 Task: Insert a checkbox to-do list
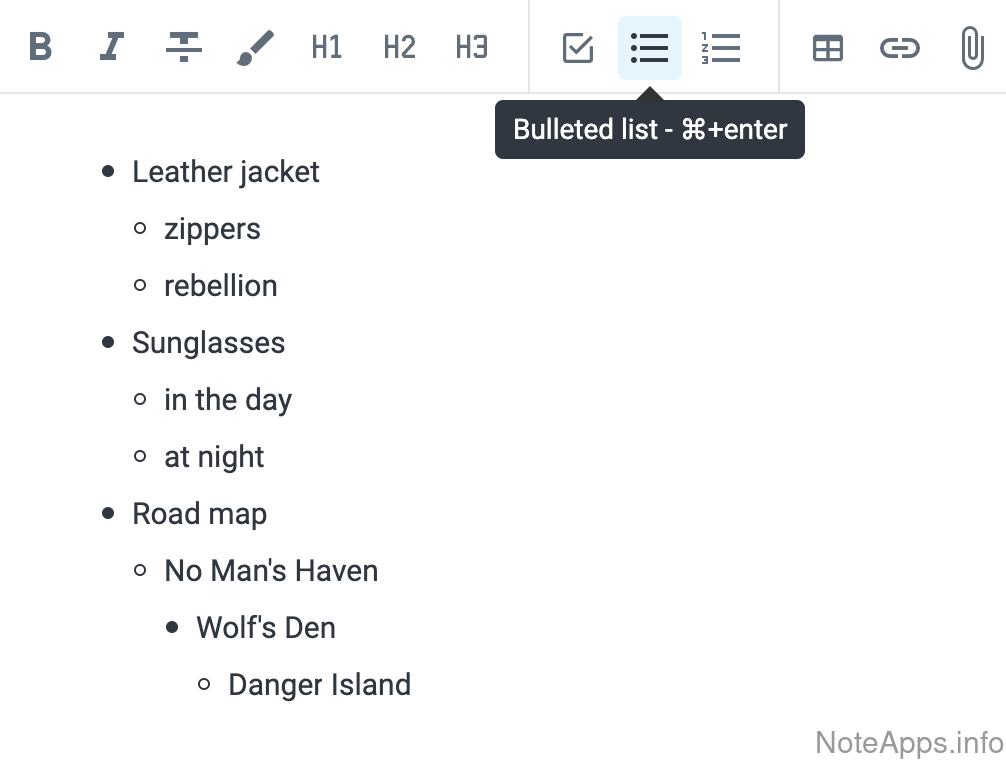(578, 47)
